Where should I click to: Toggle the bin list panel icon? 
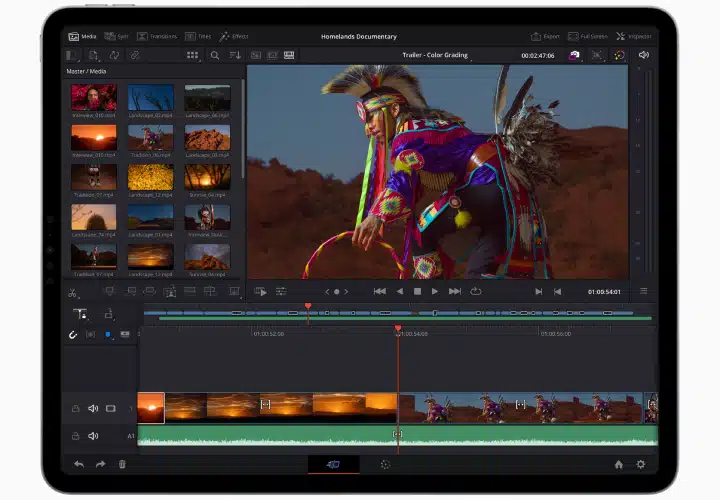72,56
